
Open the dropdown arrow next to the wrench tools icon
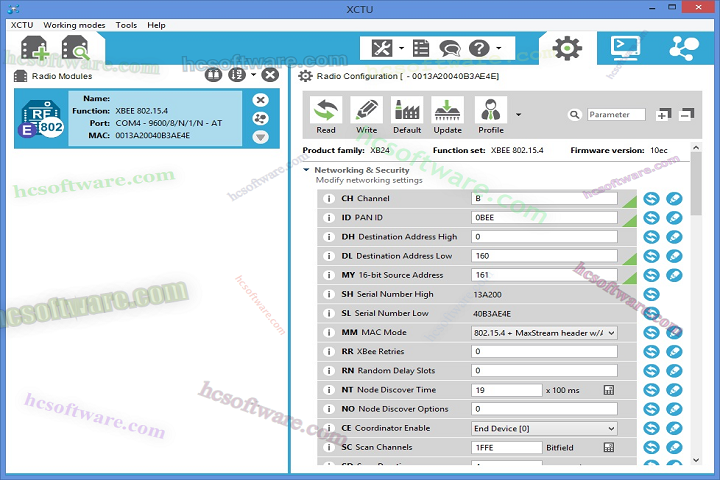pyautogui.click(x=401, y=48)
